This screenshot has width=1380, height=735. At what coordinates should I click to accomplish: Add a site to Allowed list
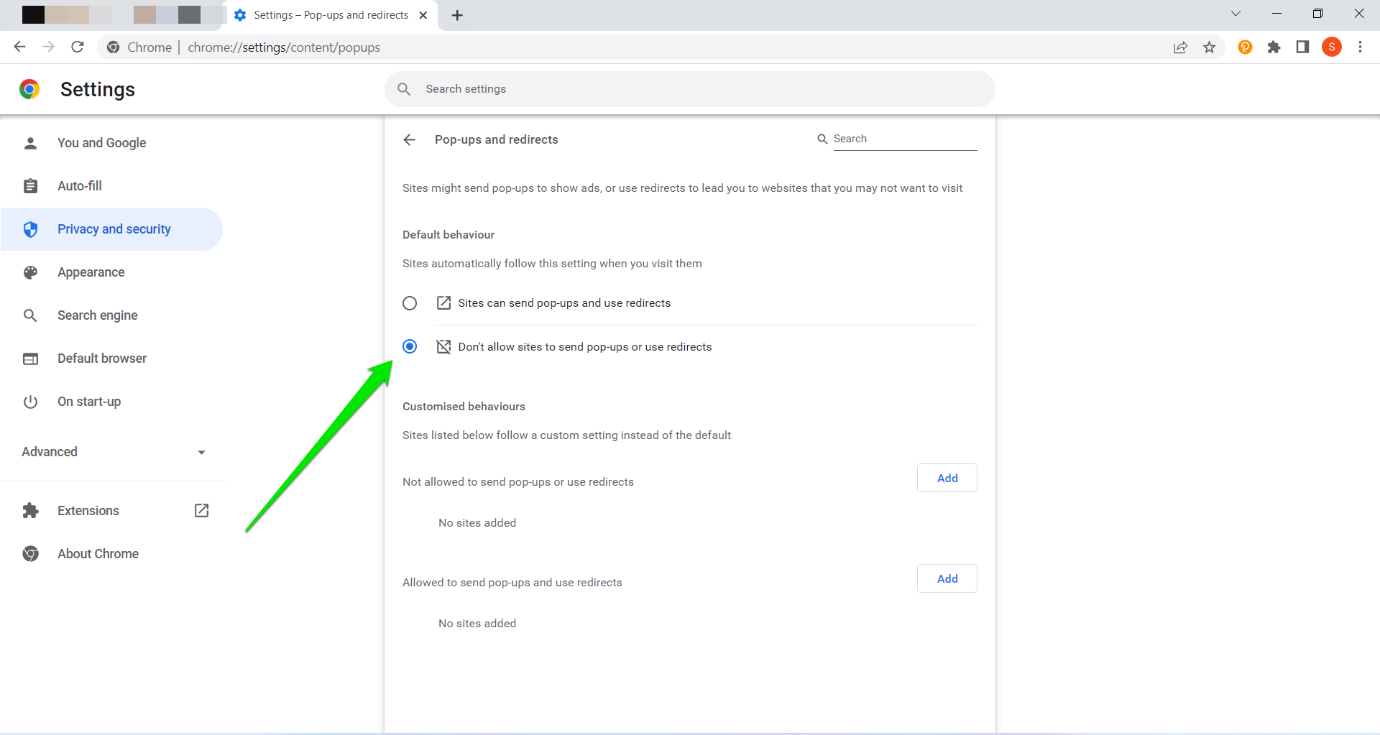pos(947,579)
